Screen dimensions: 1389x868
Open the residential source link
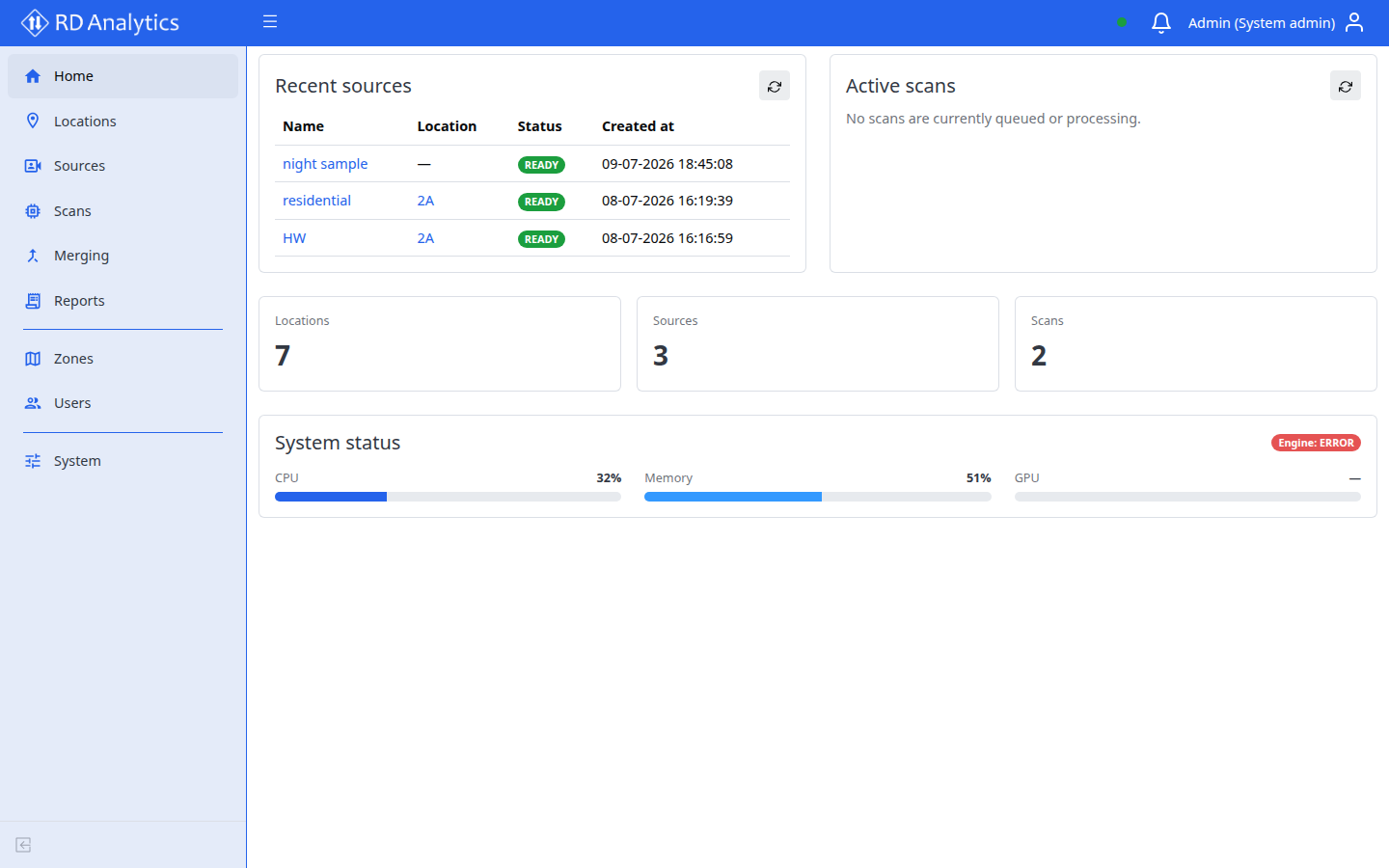tap(316, 201)
